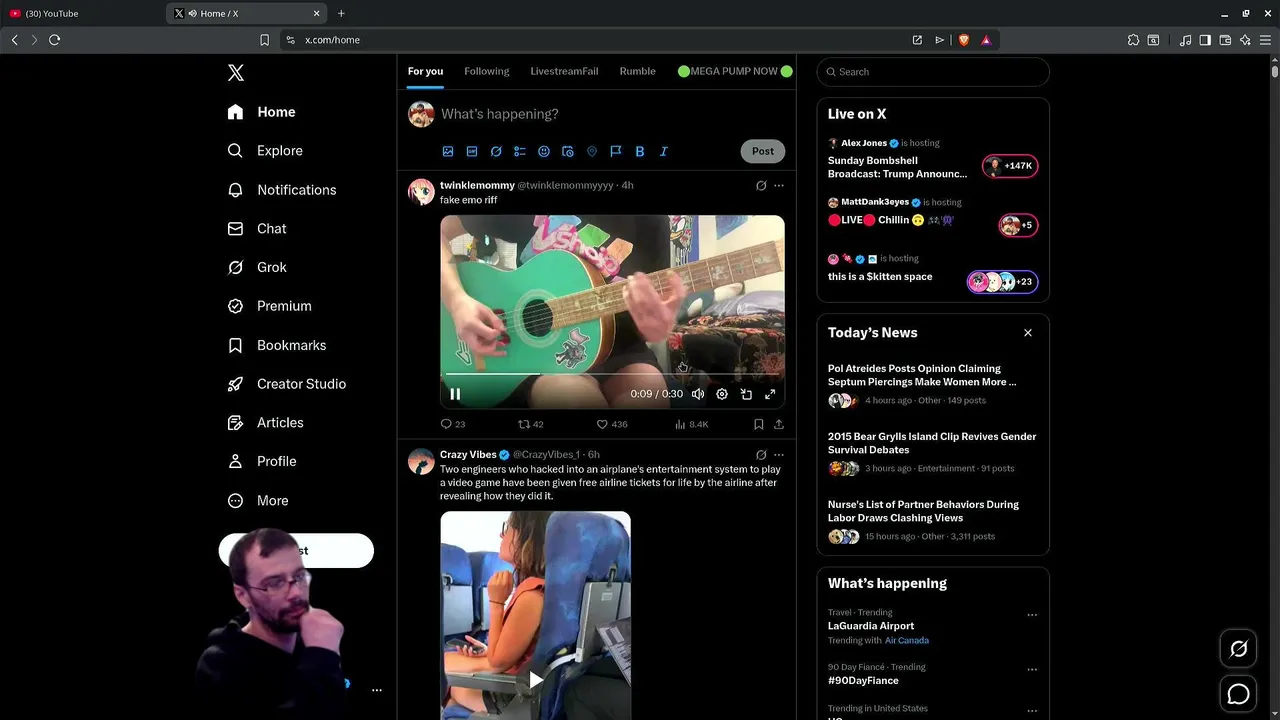1280x720 pixels.
Task: Click the X logo in the sidebar
Action: point(236,73)
